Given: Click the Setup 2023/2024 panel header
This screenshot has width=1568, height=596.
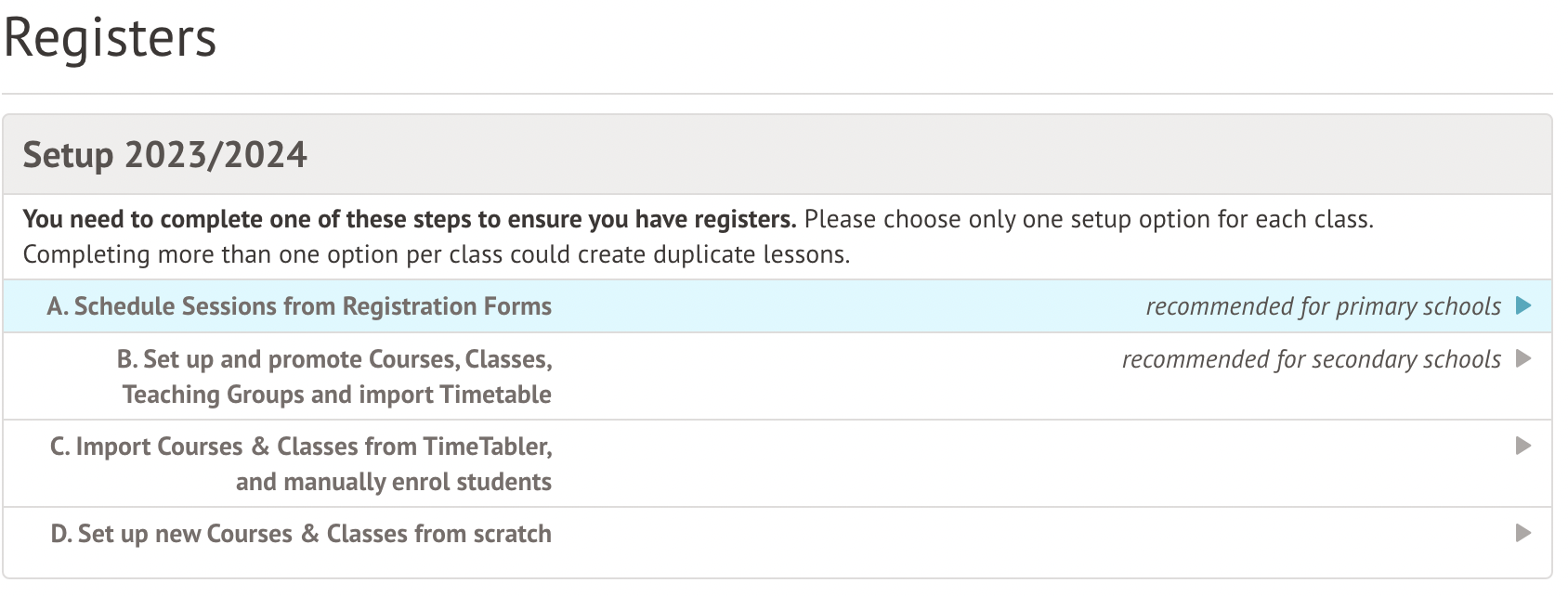Looking at the screenshot, I should tap(165, 155).
